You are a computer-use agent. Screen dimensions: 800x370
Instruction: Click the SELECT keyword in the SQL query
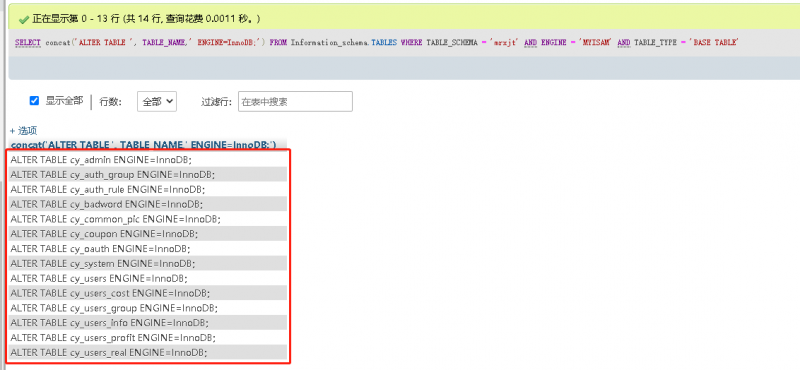28,43
